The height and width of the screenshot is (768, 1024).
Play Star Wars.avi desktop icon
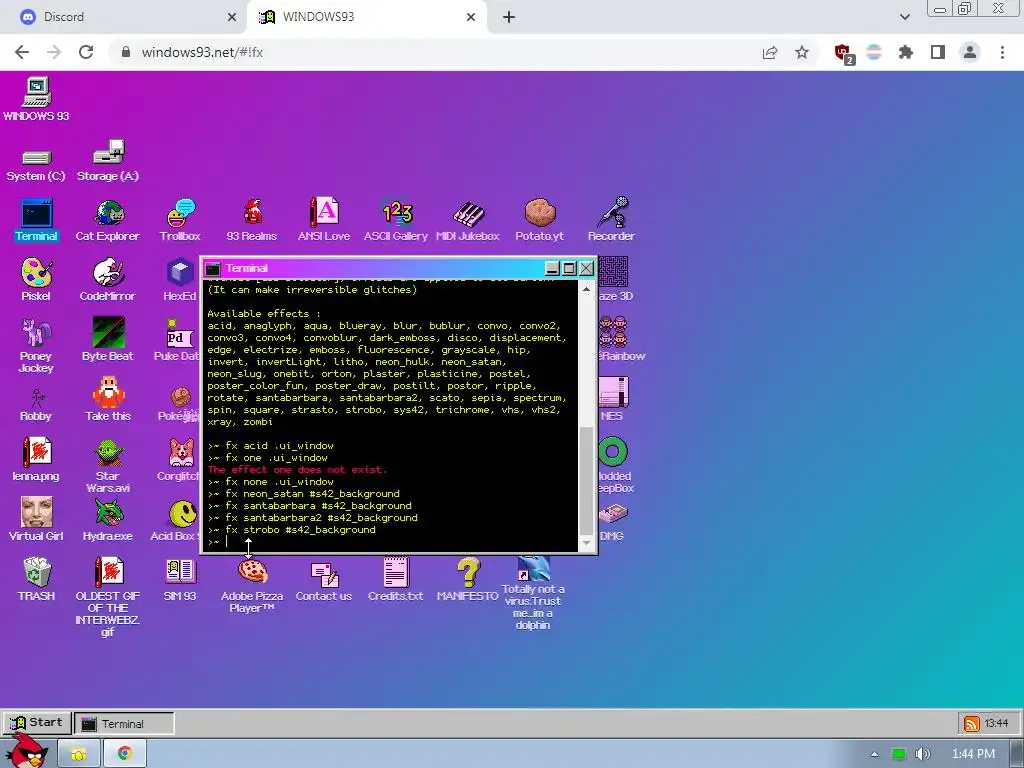click(x=108, y=466)
